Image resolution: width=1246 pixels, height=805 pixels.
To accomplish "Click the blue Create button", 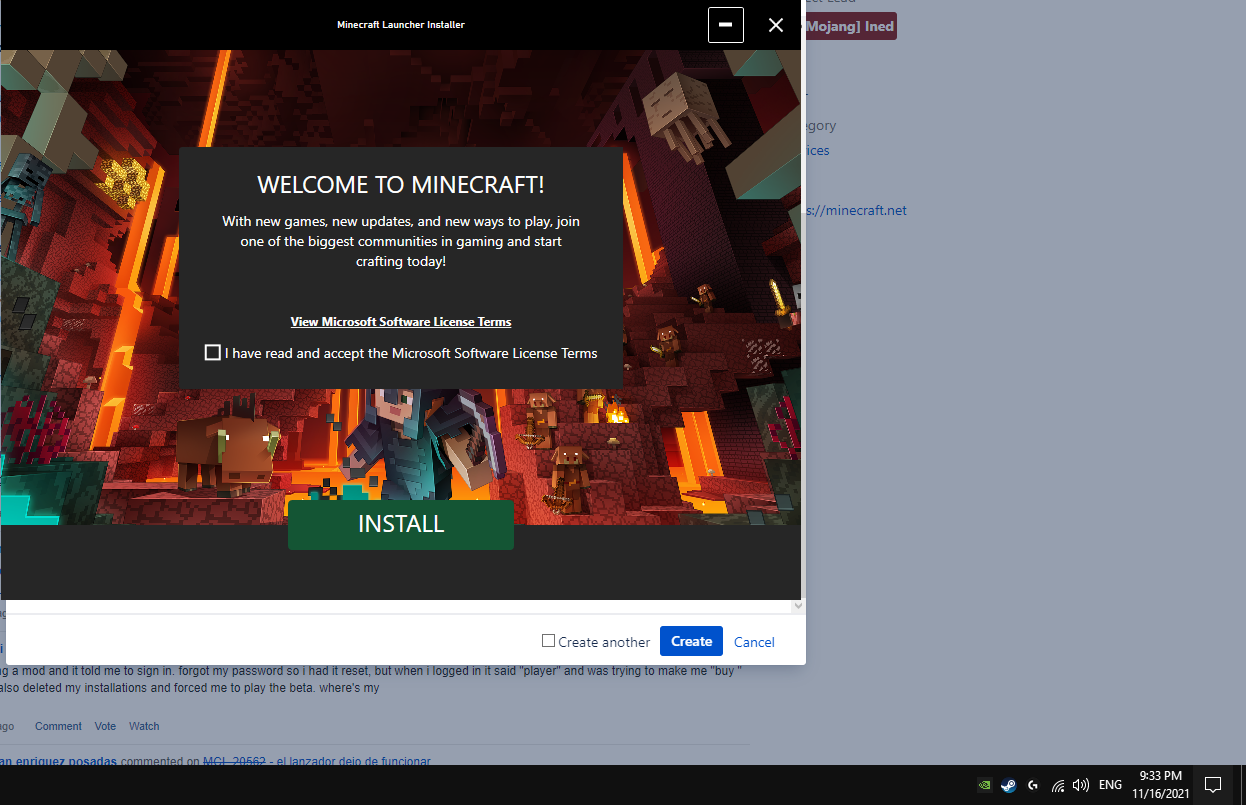I will 691,641.
